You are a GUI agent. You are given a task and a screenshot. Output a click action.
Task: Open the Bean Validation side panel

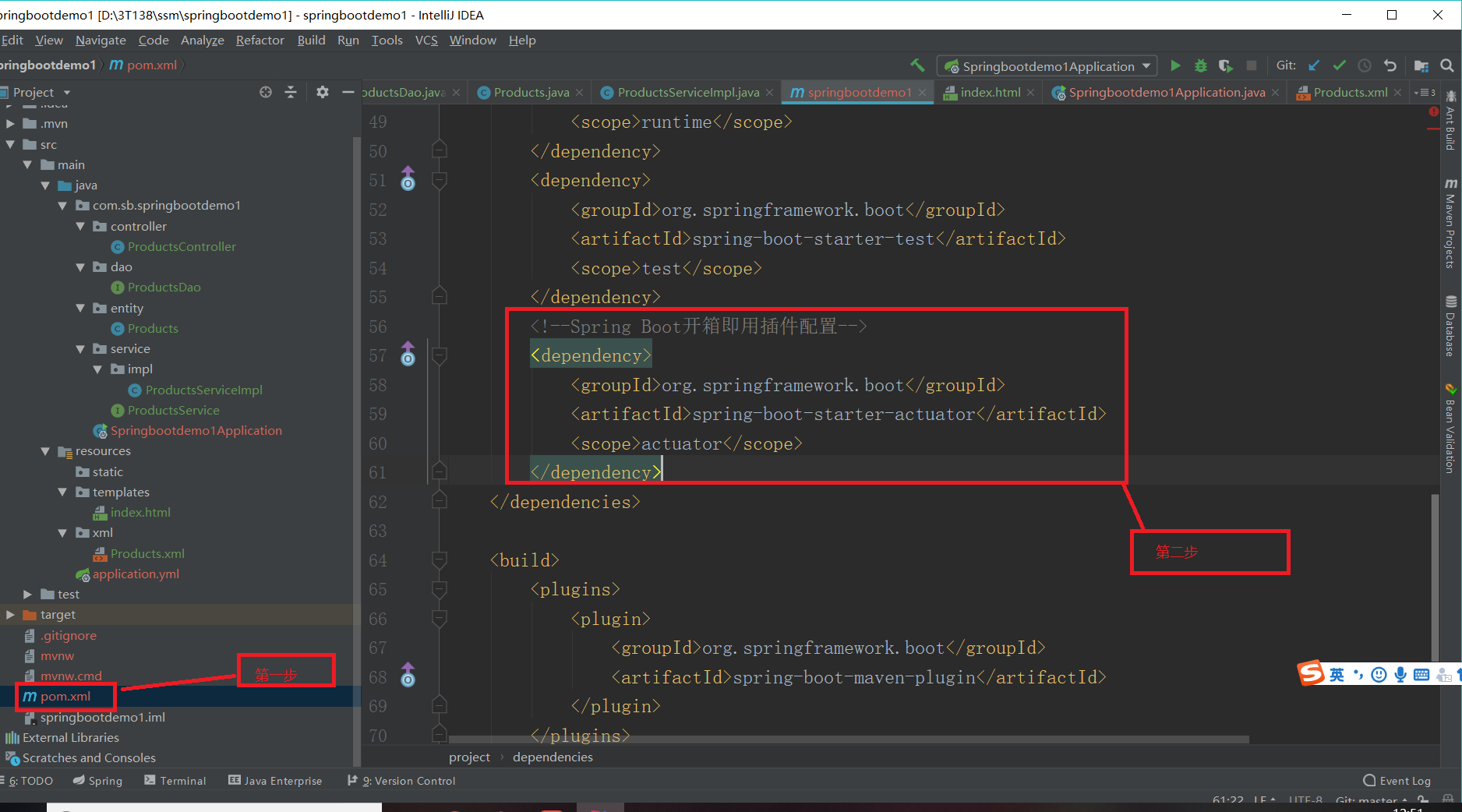point(1450,428)
